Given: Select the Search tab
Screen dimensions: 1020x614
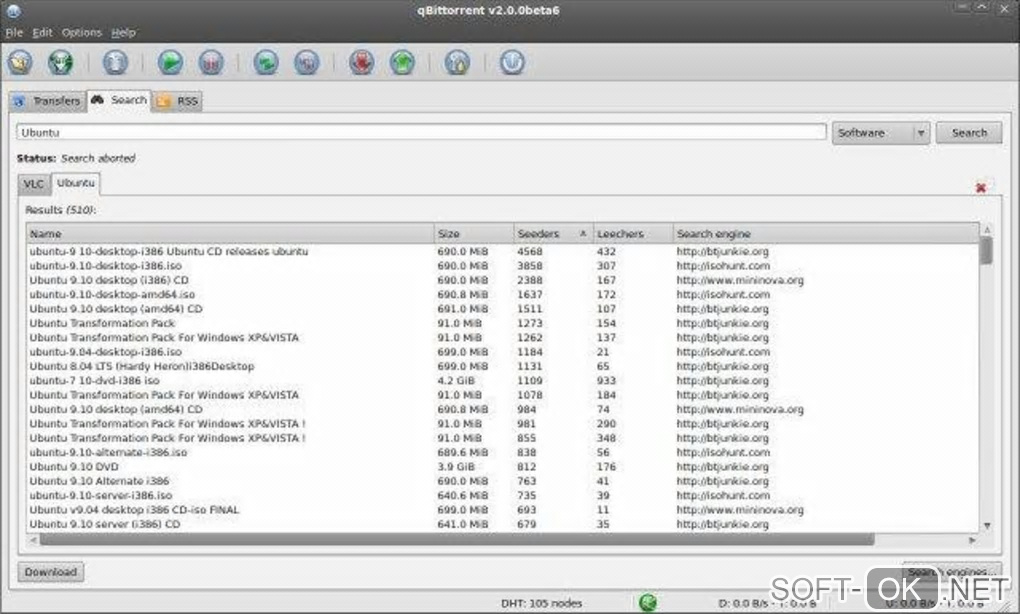Looking at the screenshot, I should [x=119, y=100].
